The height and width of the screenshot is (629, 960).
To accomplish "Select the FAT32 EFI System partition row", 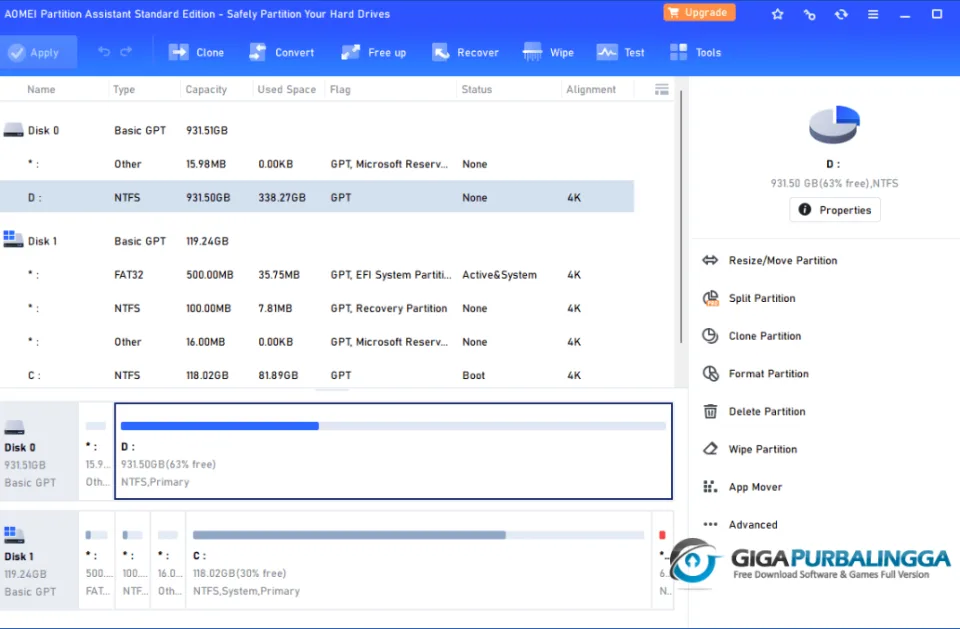I will 317,275.
